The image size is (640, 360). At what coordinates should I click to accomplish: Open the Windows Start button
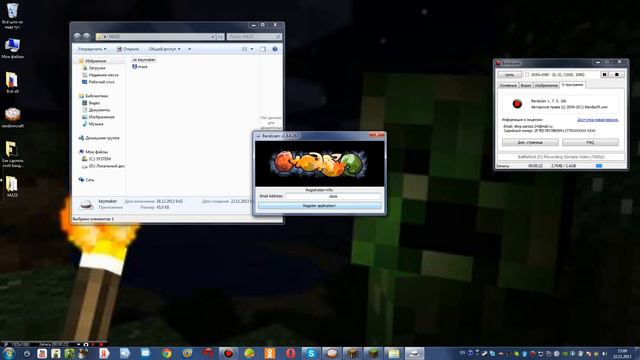(9, 353)
